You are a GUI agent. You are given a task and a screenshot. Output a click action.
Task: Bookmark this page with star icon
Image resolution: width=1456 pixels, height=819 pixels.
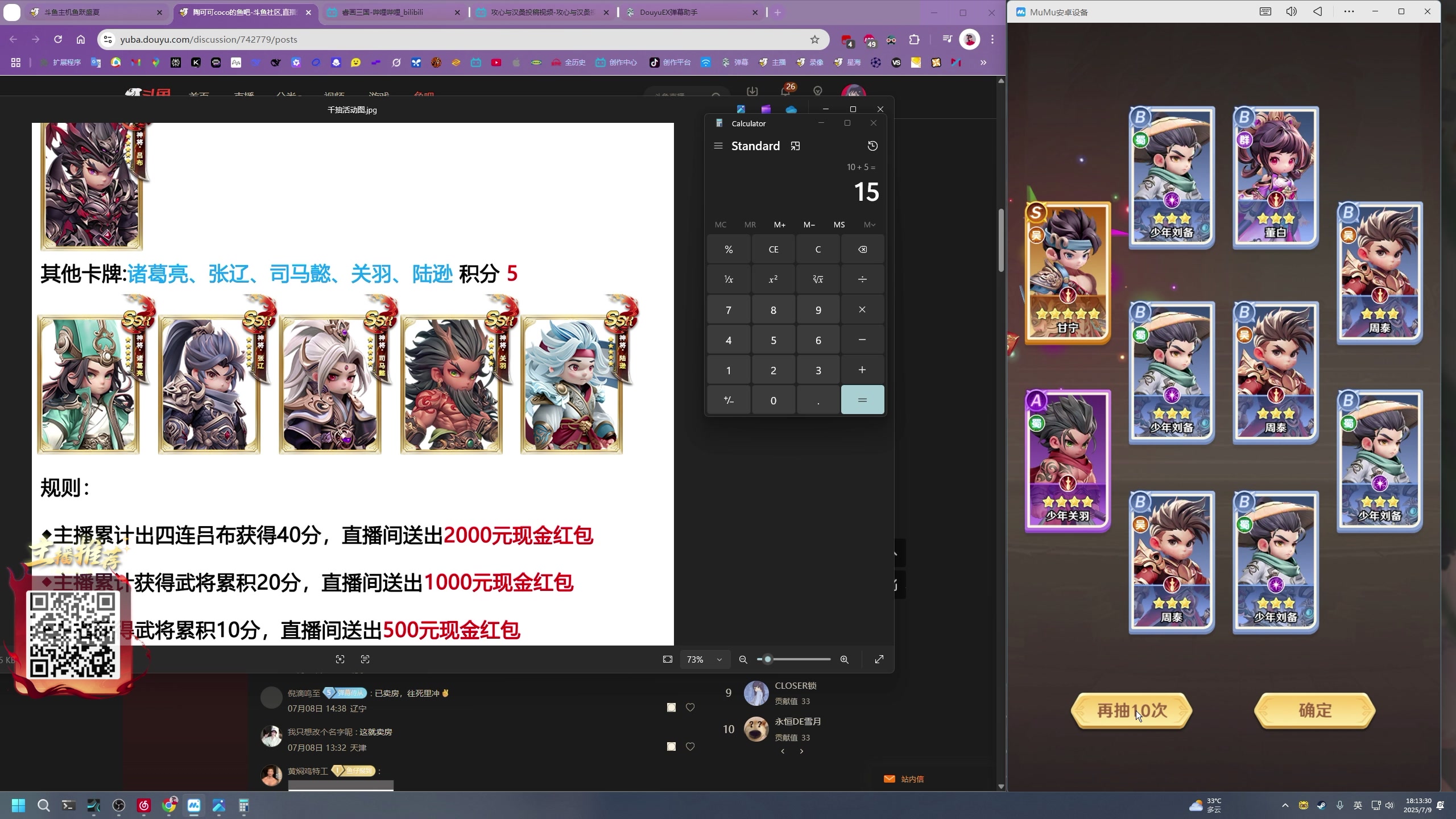[x=814, y=39]
